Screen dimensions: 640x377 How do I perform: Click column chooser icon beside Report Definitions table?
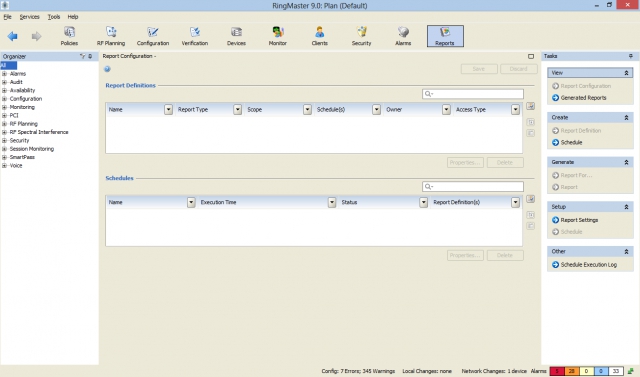(530, 106)
